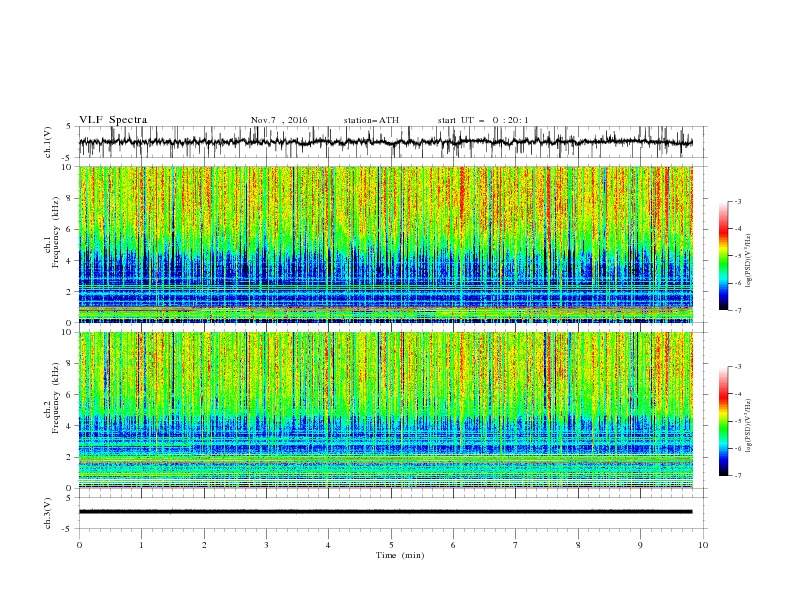The height and width of the screenshot is (612, 792).
Task: Click the ch.1 voltage waveform trace
Action: tap(385, 142)
